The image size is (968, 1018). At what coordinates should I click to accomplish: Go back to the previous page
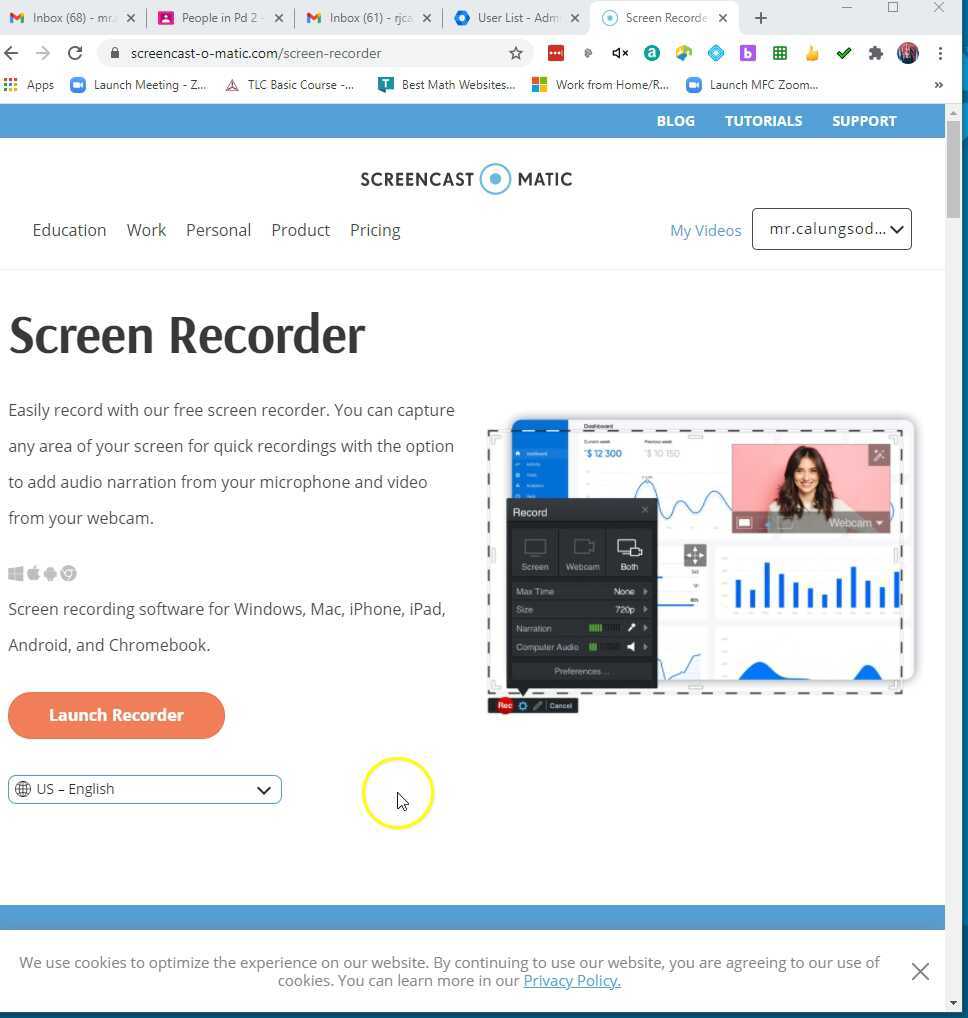pyautogui.click(x=11, y=53)
